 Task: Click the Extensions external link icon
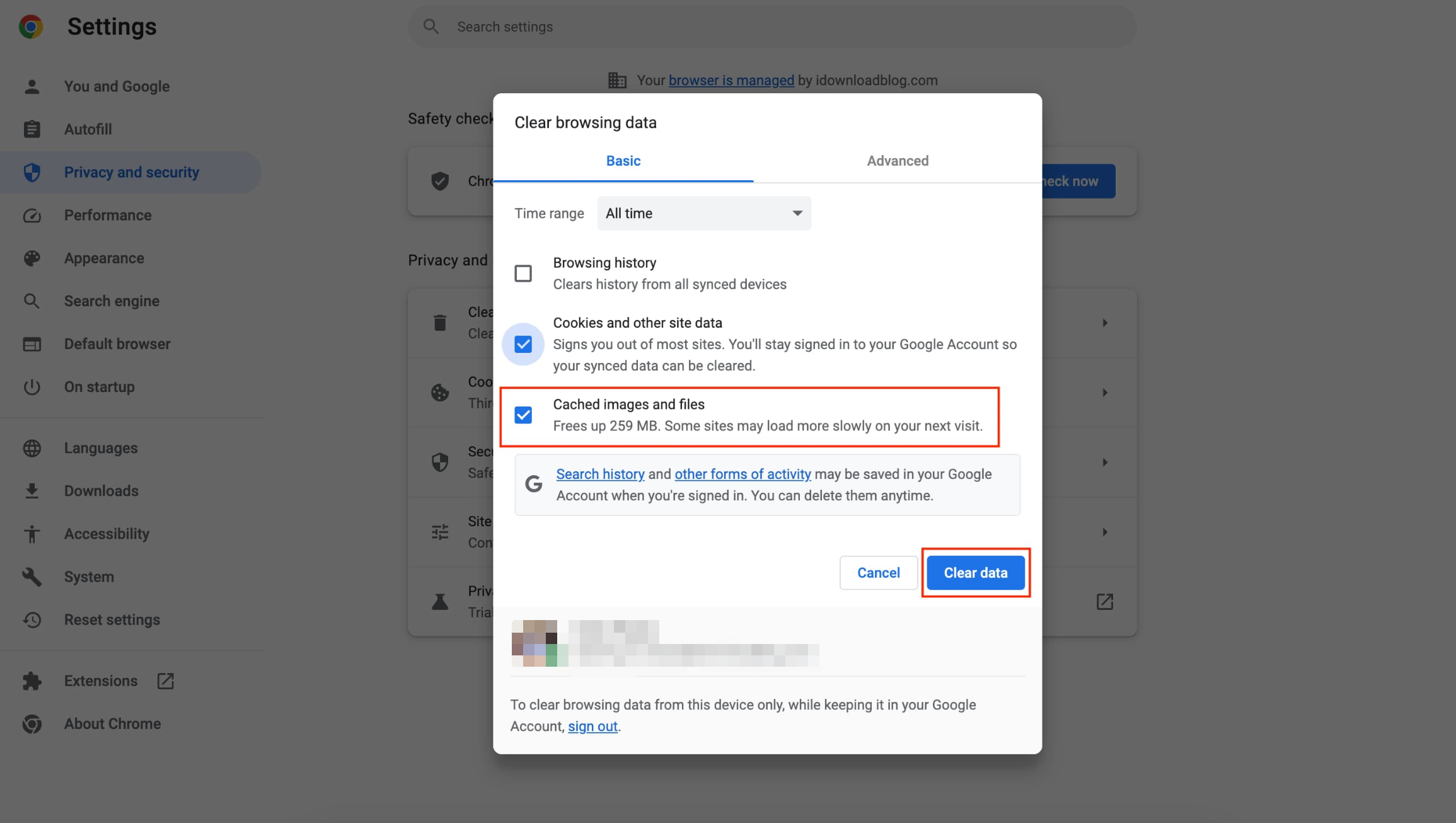165,681
